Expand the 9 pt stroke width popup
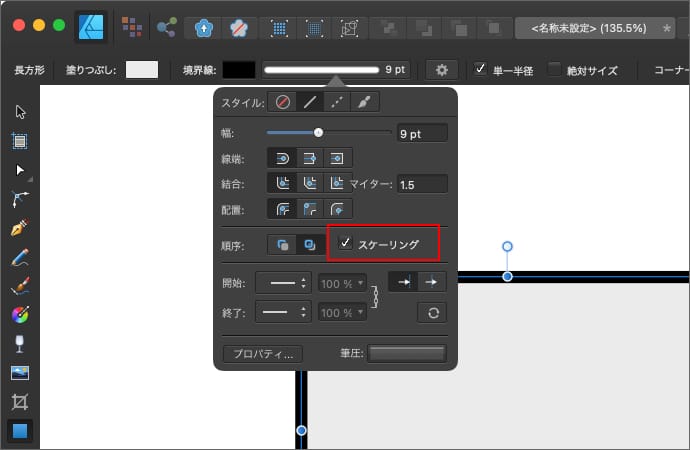690x450 pixels. coord(336,70)
